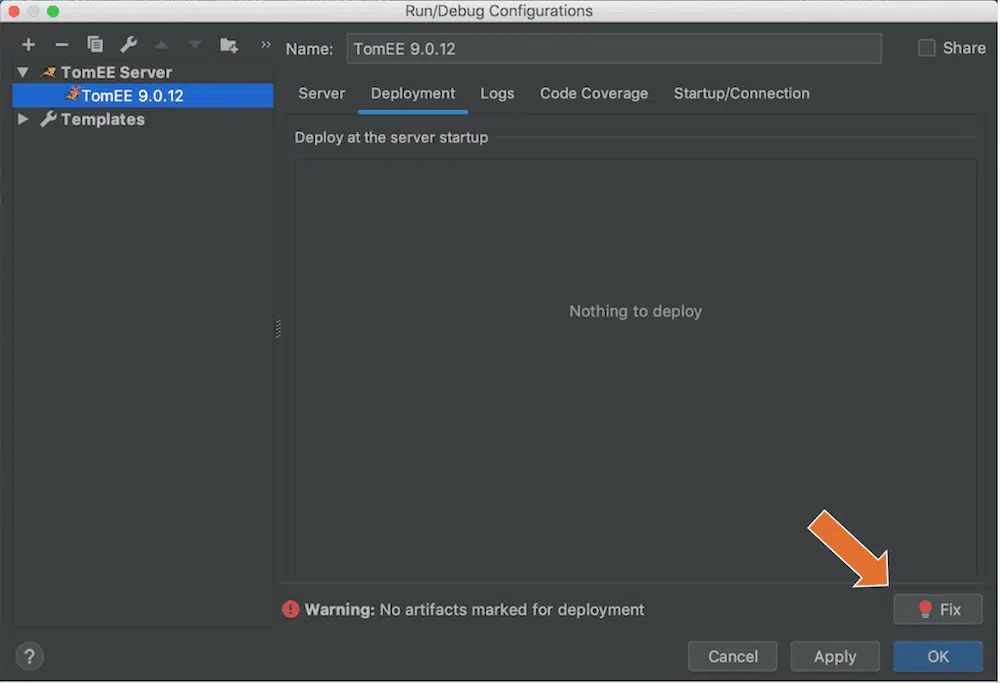Open the Logs tab
This screenshot has width=1000, height=683.
497,93
